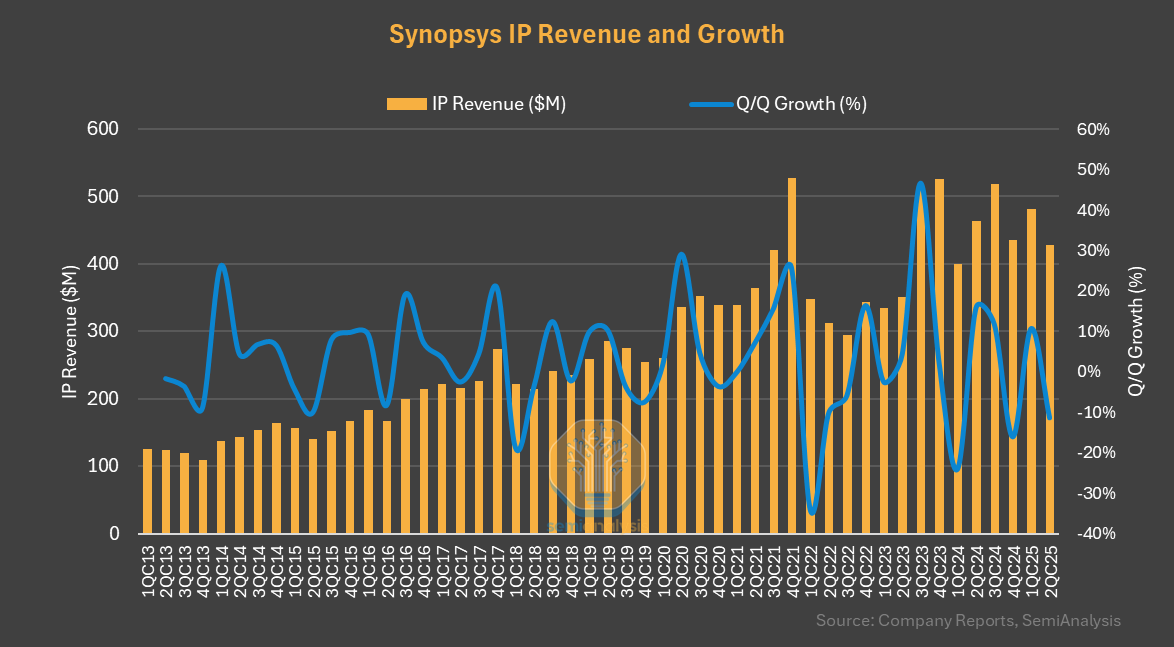Click the 600 label on left axis
1174x647 pixels.
(103, 129)
